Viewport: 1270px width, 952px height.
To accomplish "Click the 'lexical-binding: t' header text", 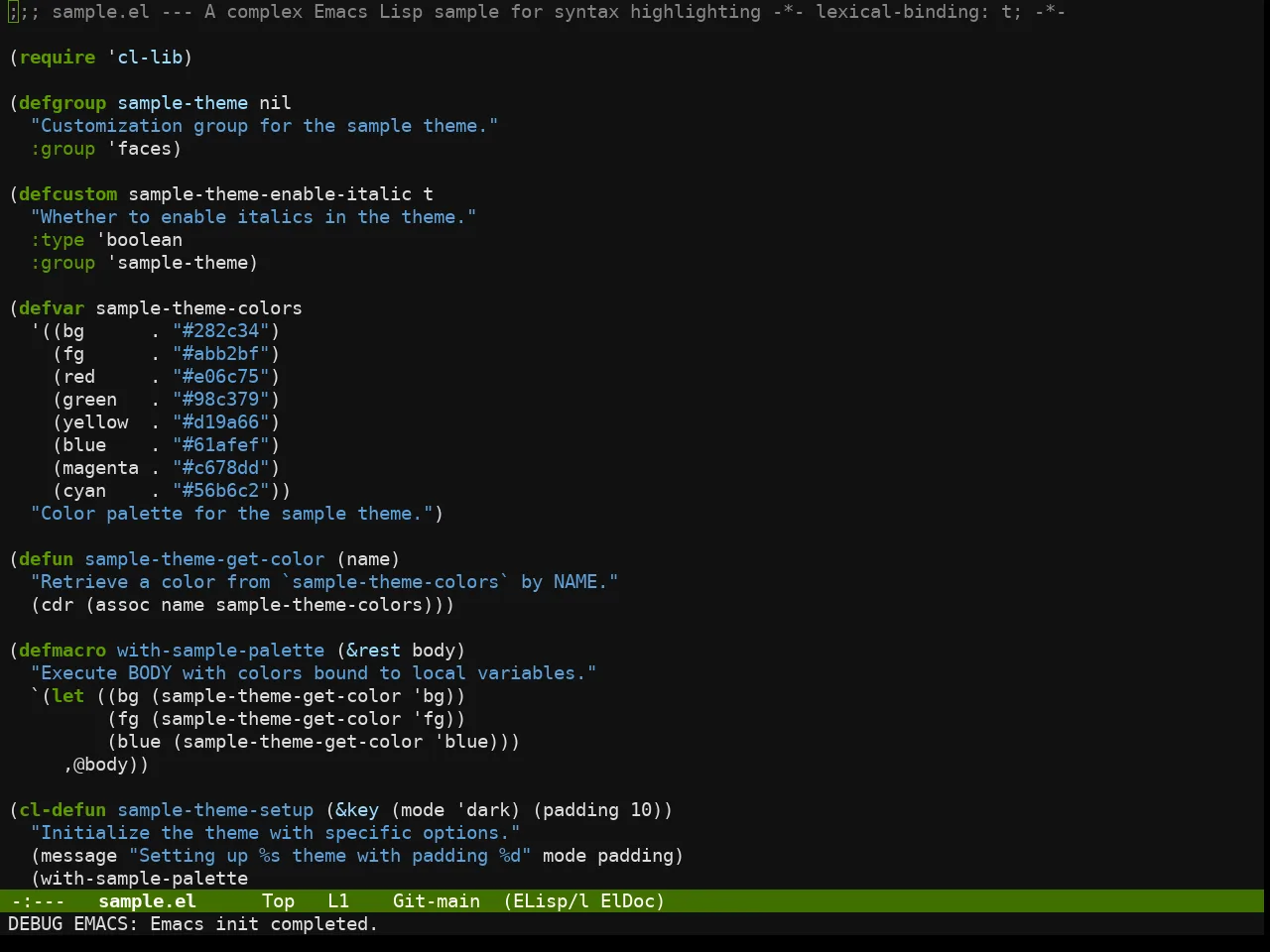I will [913, 12].
